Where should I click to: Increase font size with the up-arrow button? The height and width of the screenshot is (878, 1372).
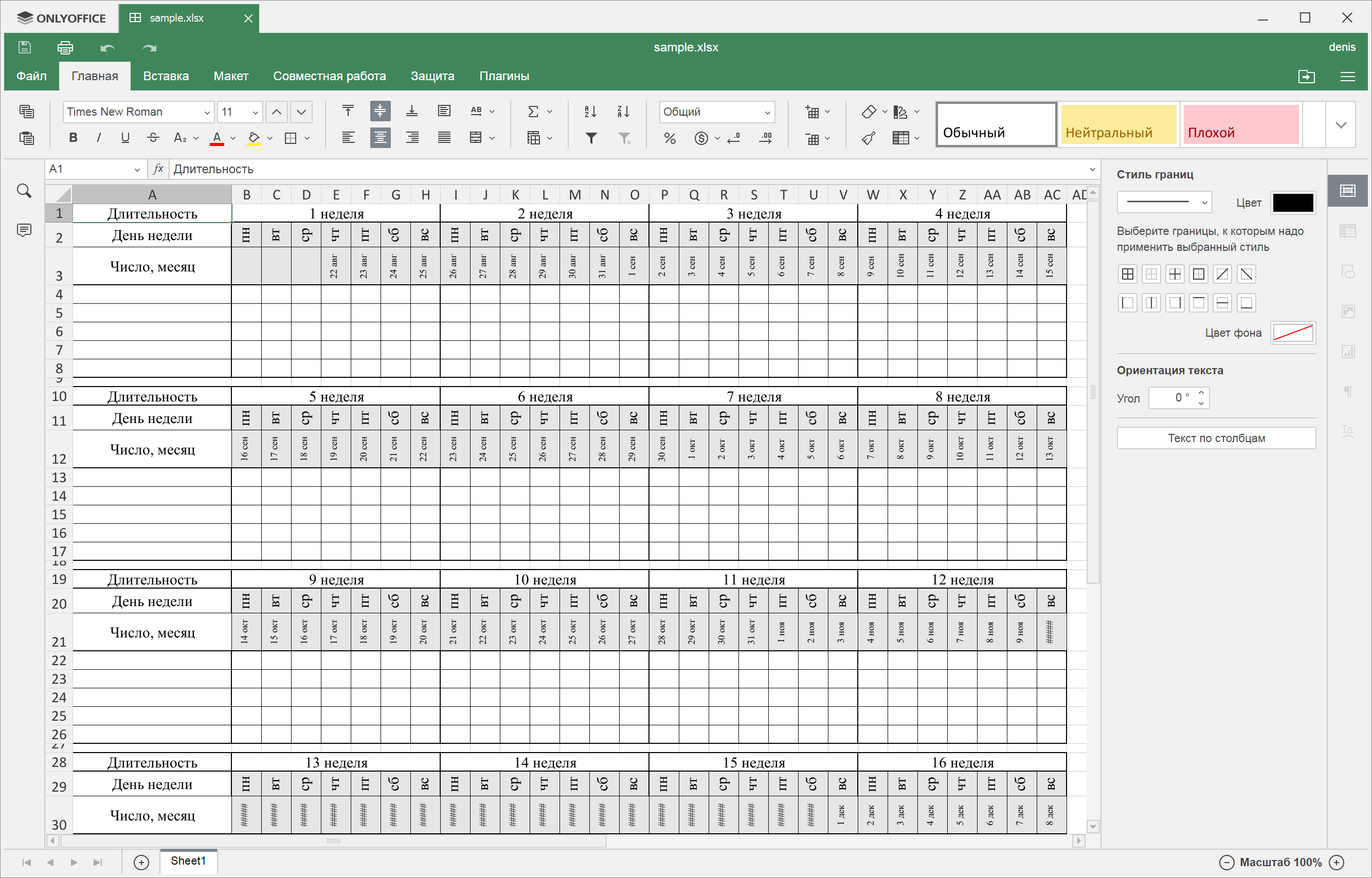(x=277, y=112)
